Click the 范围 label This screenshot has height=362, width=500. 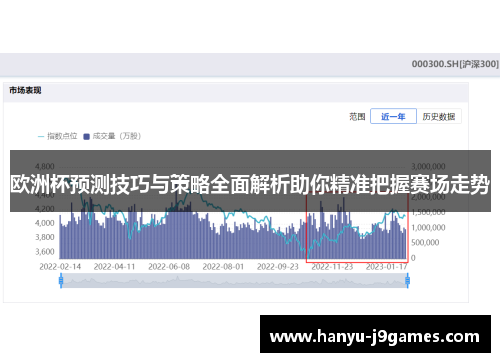point(357,117)
